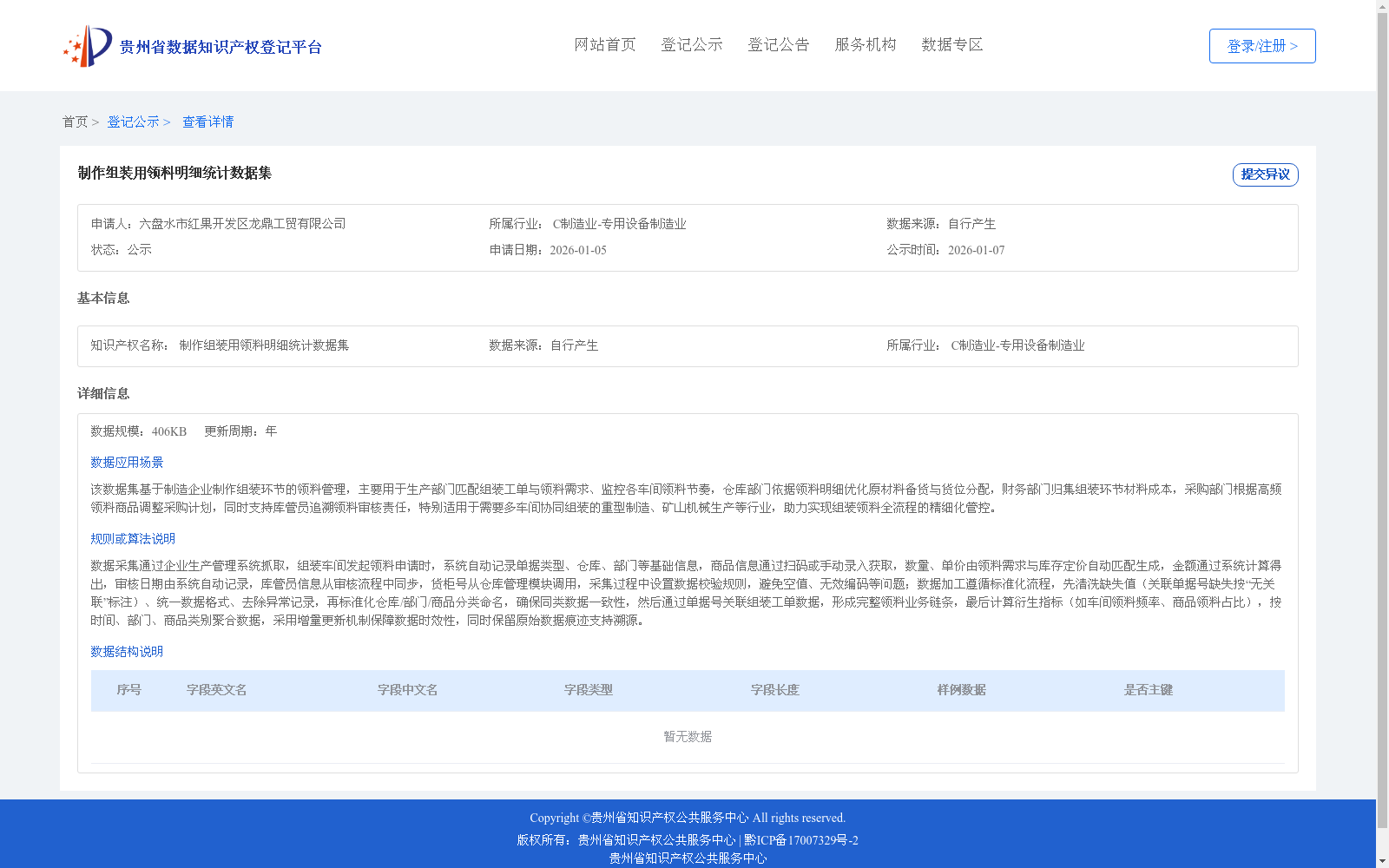The image size is (1389, 868).
Task: Click the 查看详情 breadcrumb
Action: pyautogui.click(x=207, y=122)
